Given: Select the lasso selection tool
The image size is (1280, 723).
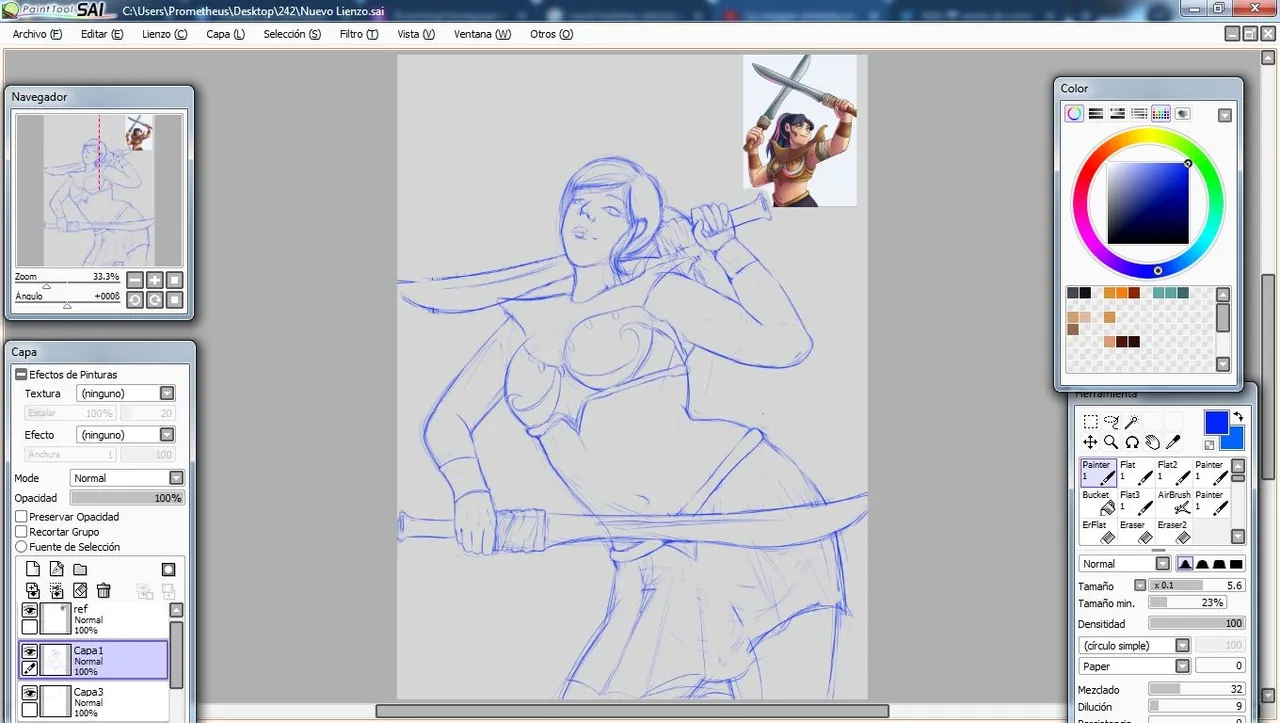Looking at the screenshot, I should coord(1111,422).
